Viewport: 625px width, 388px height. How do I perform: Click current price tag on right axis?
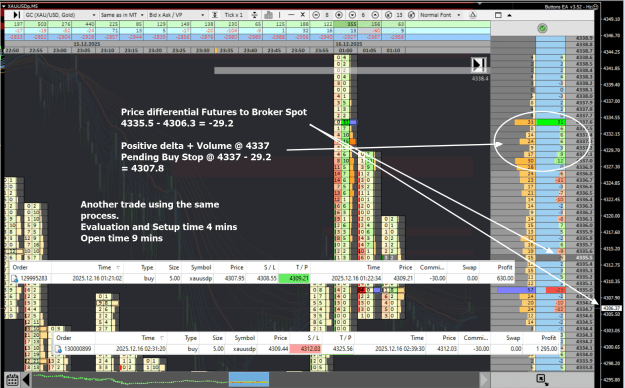611,308
